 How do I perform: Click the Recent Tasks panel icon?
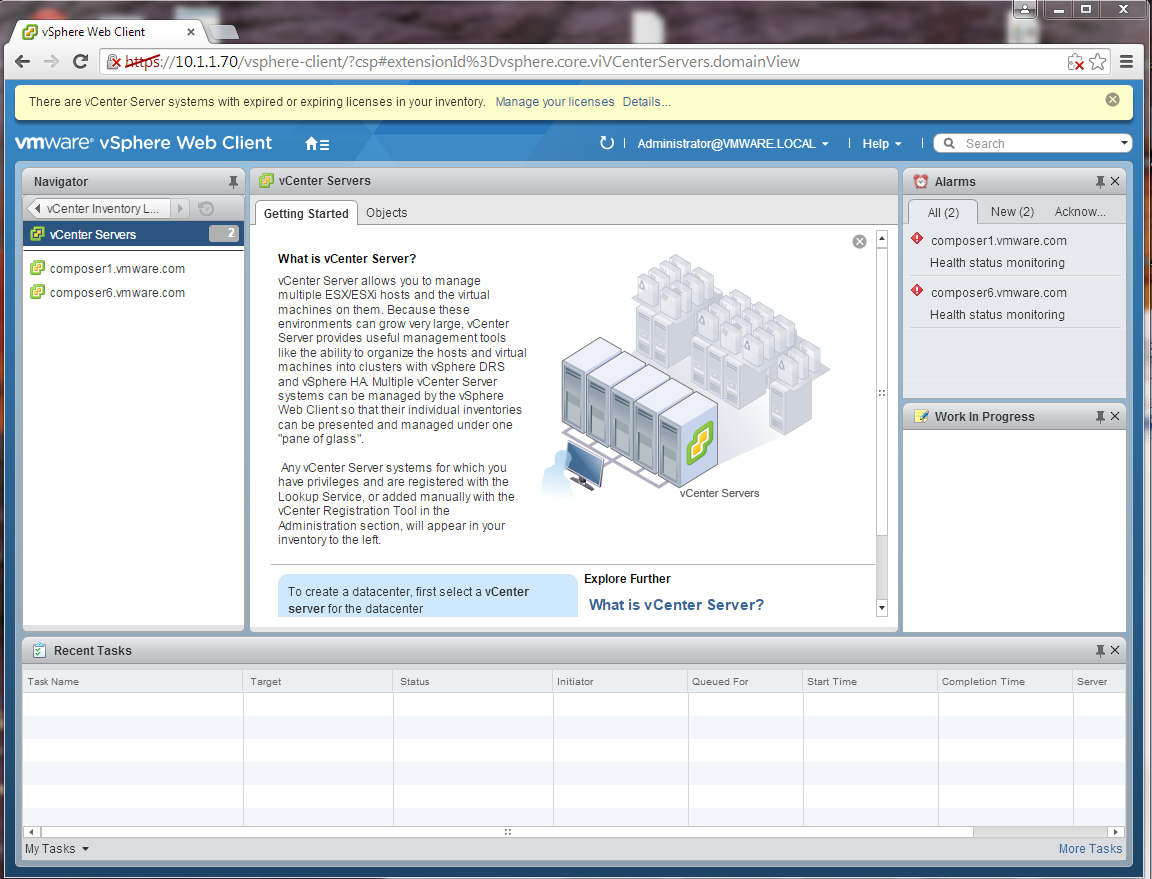coord(40,650)
